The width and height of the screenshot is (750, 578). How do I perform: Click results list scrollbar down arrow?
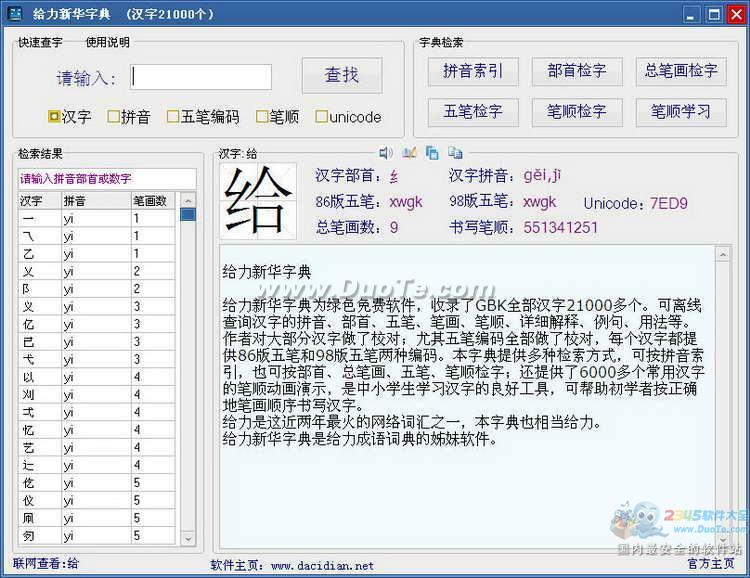188,538
